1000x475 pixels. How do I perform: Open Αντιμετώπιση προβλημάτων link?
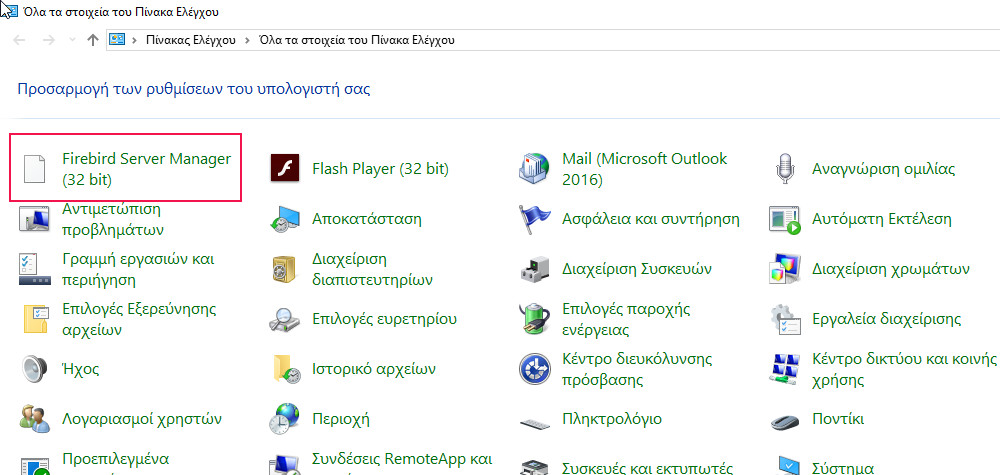click(x=113, y=219)
